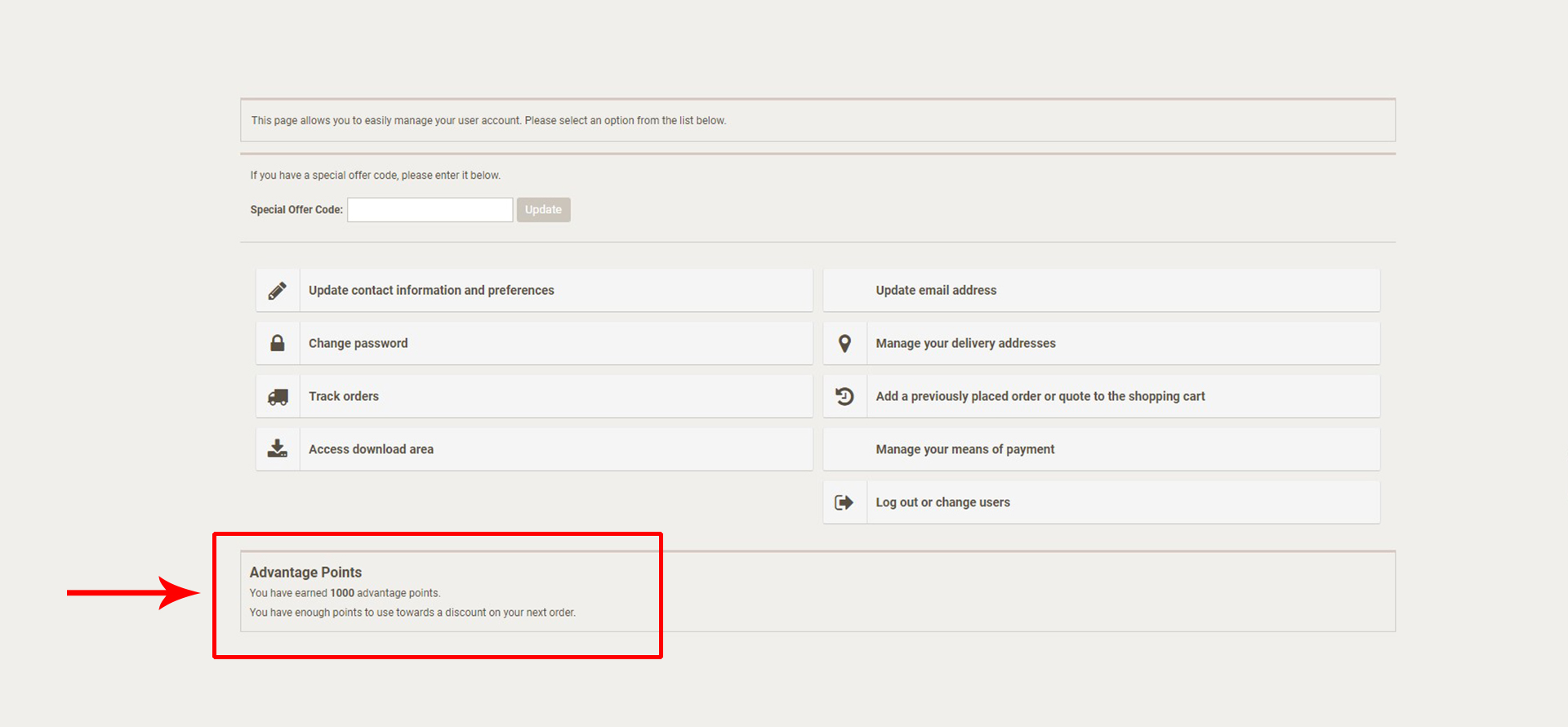
Task: Click the padlock icon beside Change password
Action: 278,343
